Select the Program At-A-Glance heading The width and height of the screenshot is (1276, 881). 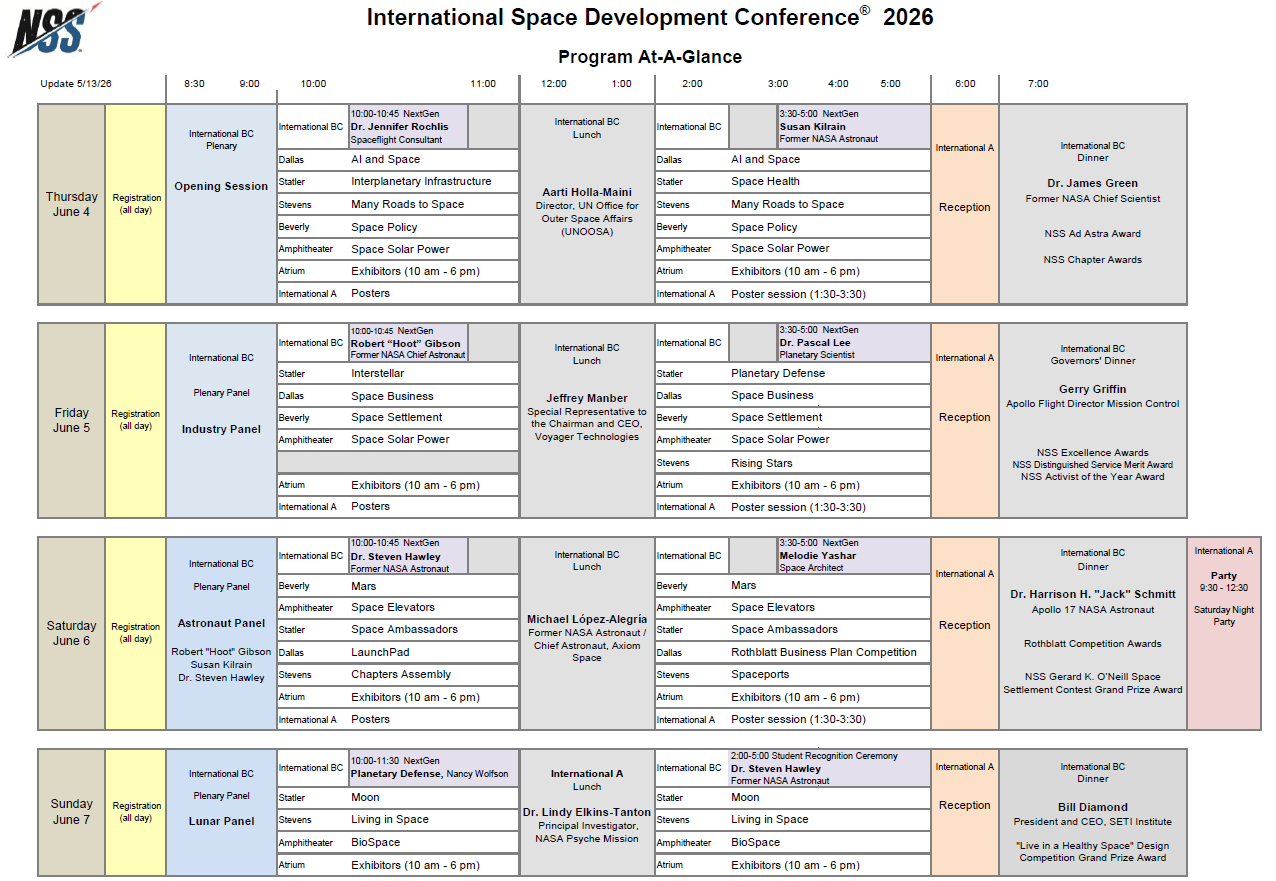(x=650, y=57)
